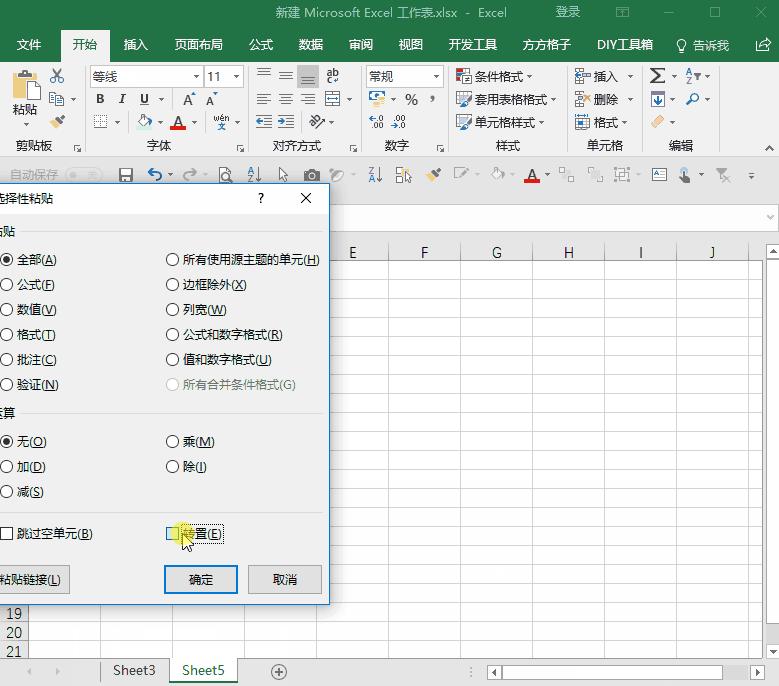Select row 20 header
This screenshot has width=779, height=686.
(x=14, y=632)
